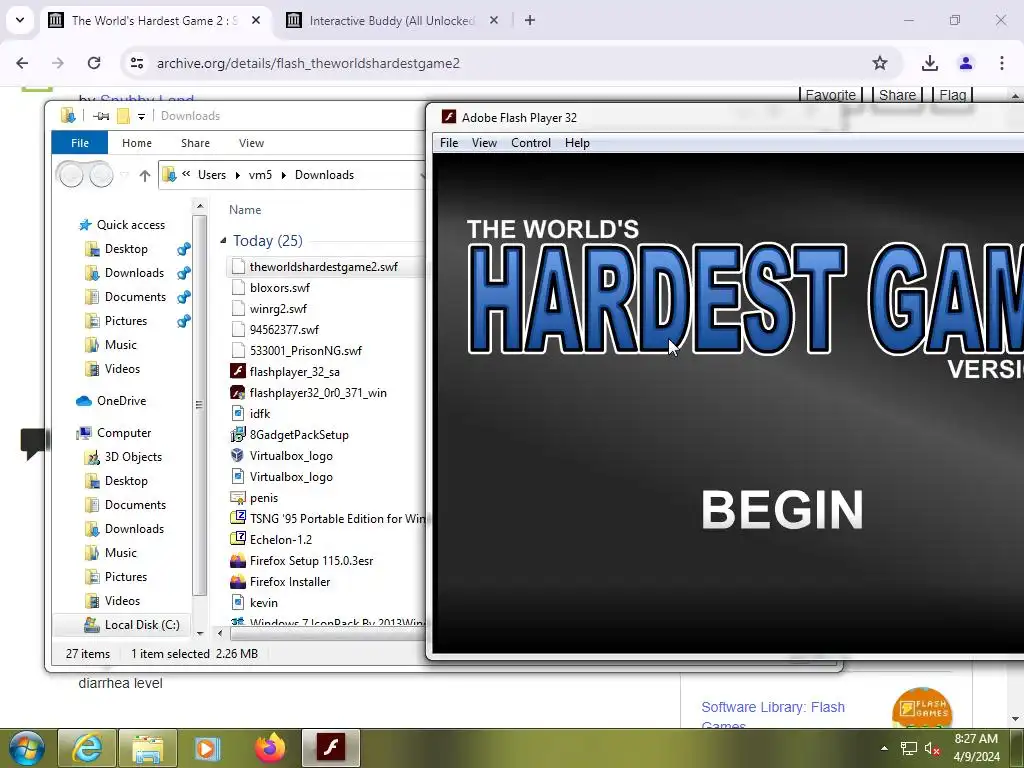Click the first Virtualbox_logo cube icon

tap(238, 455)
